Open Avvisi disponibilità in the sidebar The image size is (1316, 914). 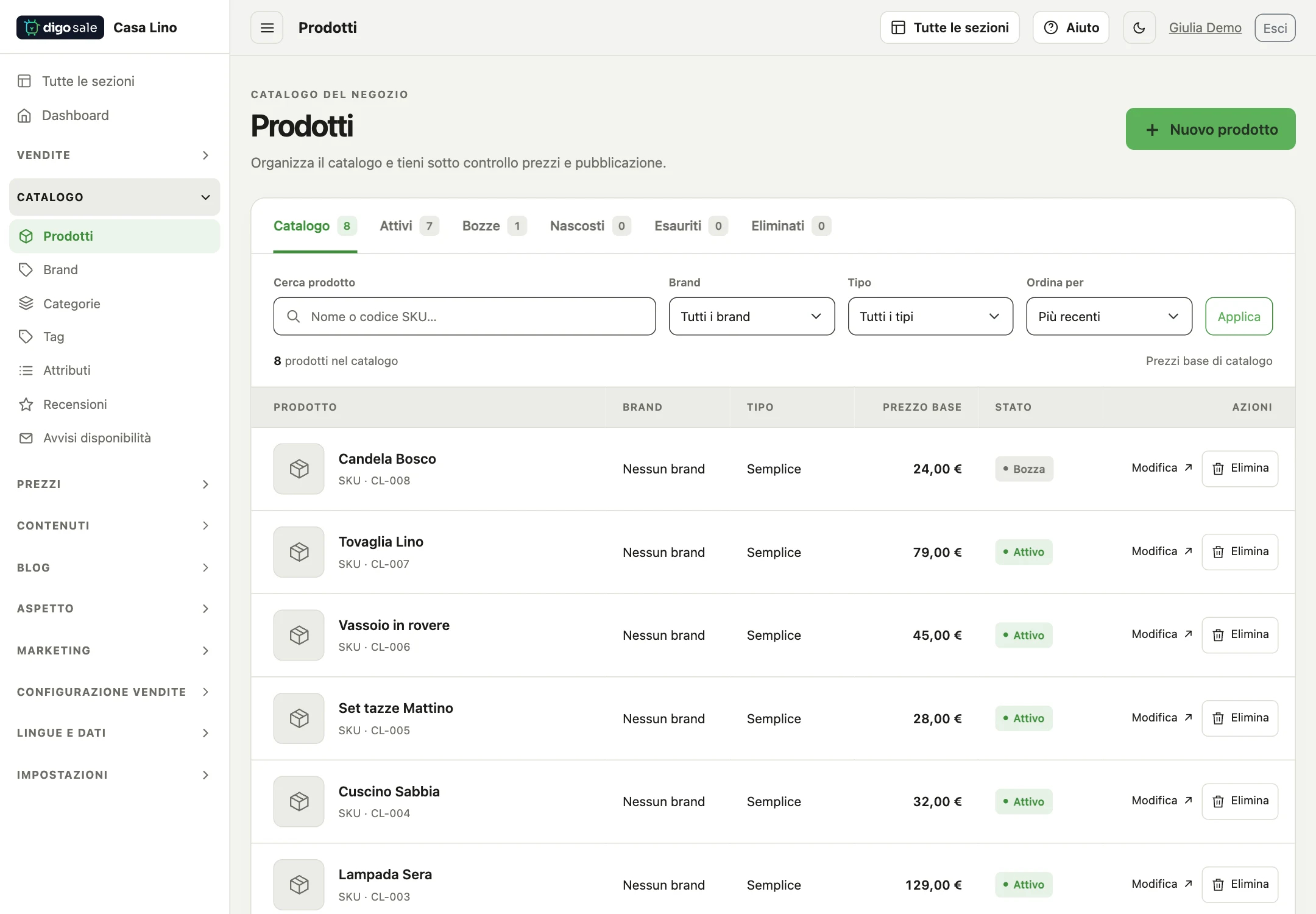115,438
